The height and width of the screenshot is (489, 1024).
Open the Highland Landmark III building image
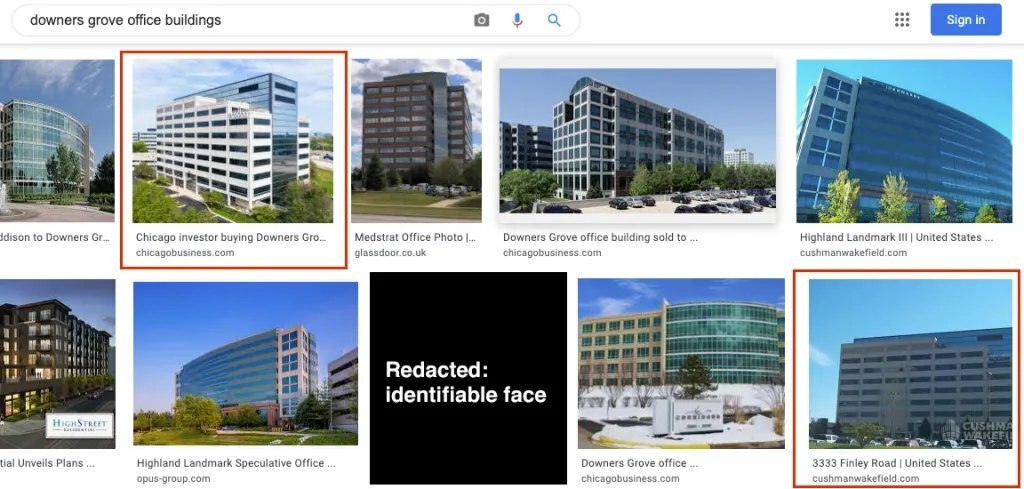pos(905,140)
